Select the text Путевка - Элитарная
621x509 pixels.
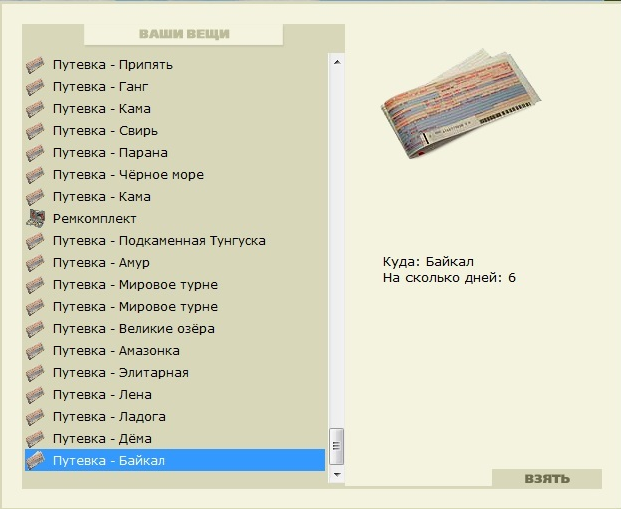coord(121,373)
